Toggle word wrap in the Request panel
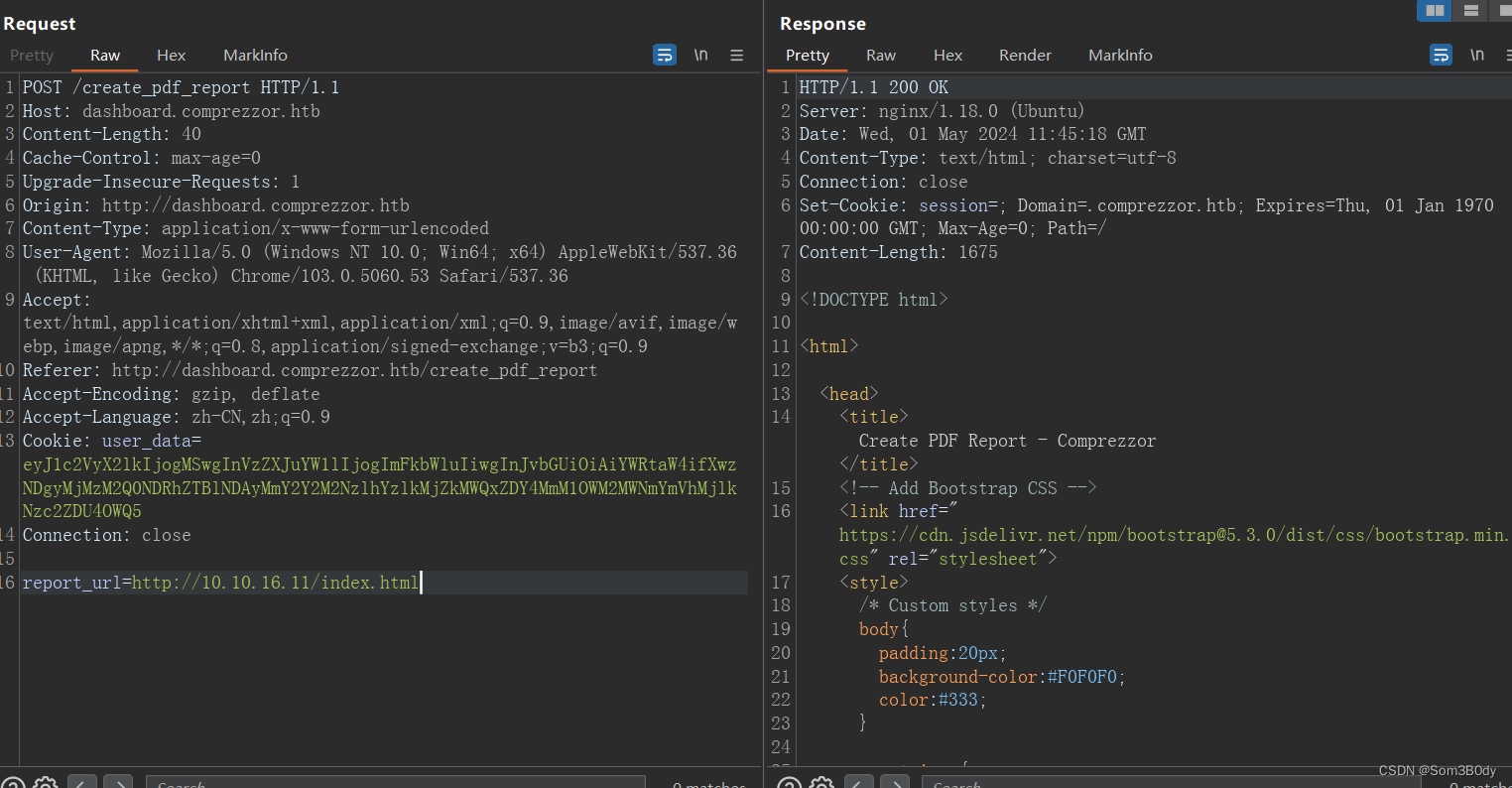This screenshot has width=1512, height=788. point(665,55)
